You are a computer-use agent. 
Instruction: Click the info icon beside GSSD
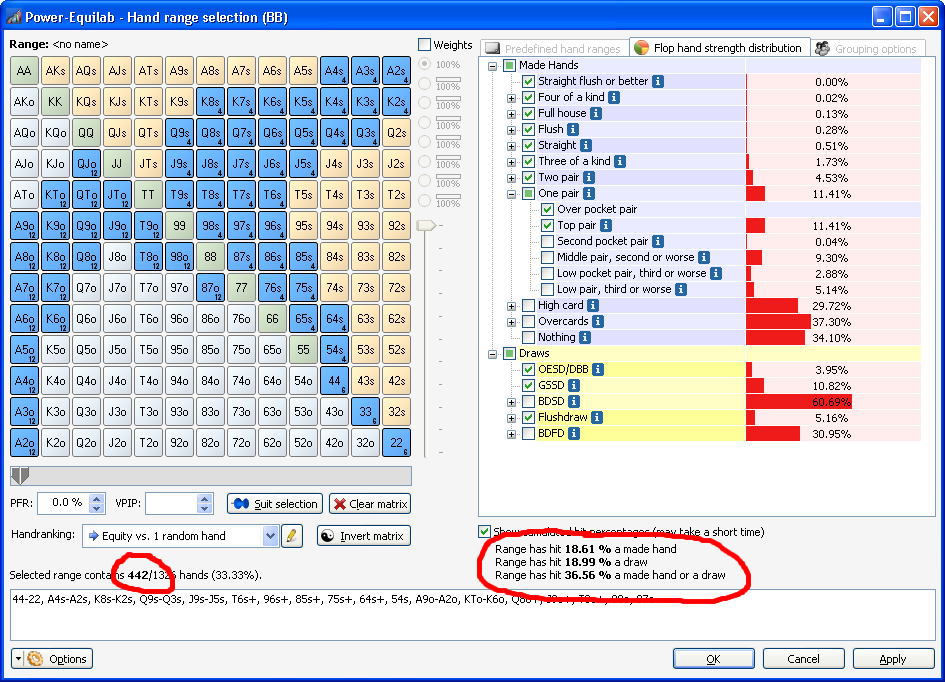574,385
